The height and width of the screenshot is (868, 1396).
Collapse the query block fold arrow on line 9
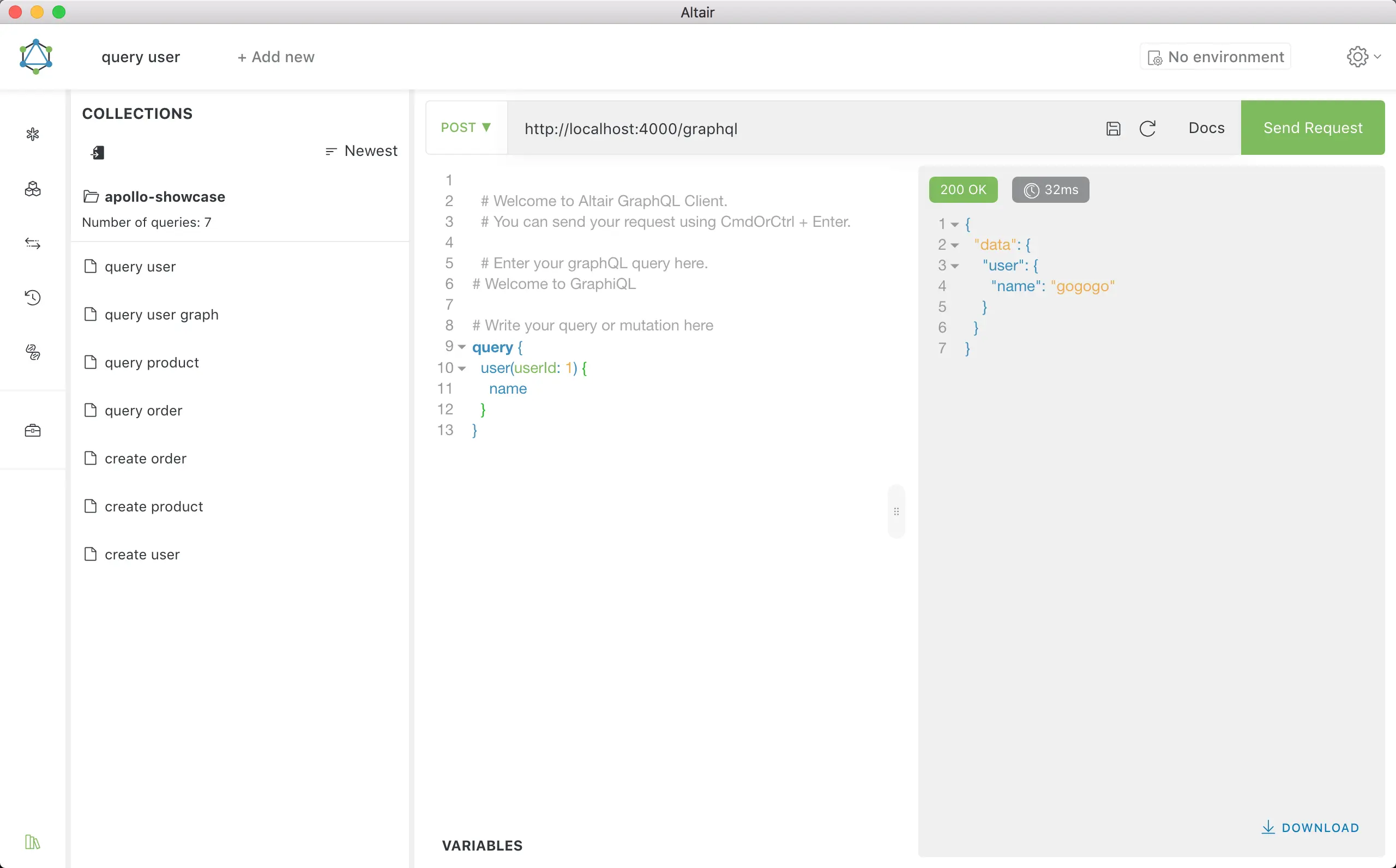(x=462, y=347)
